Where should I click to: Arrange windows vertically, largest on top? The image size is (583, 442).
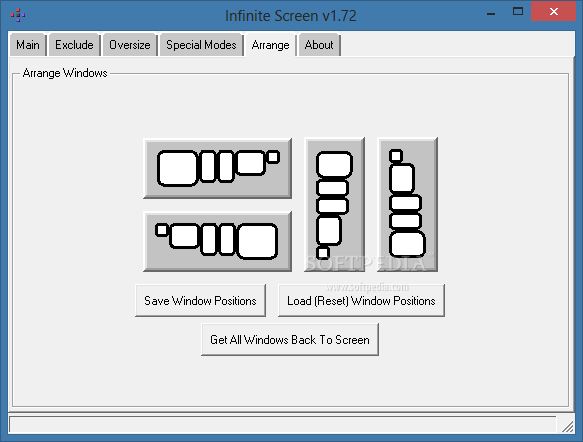334,204
